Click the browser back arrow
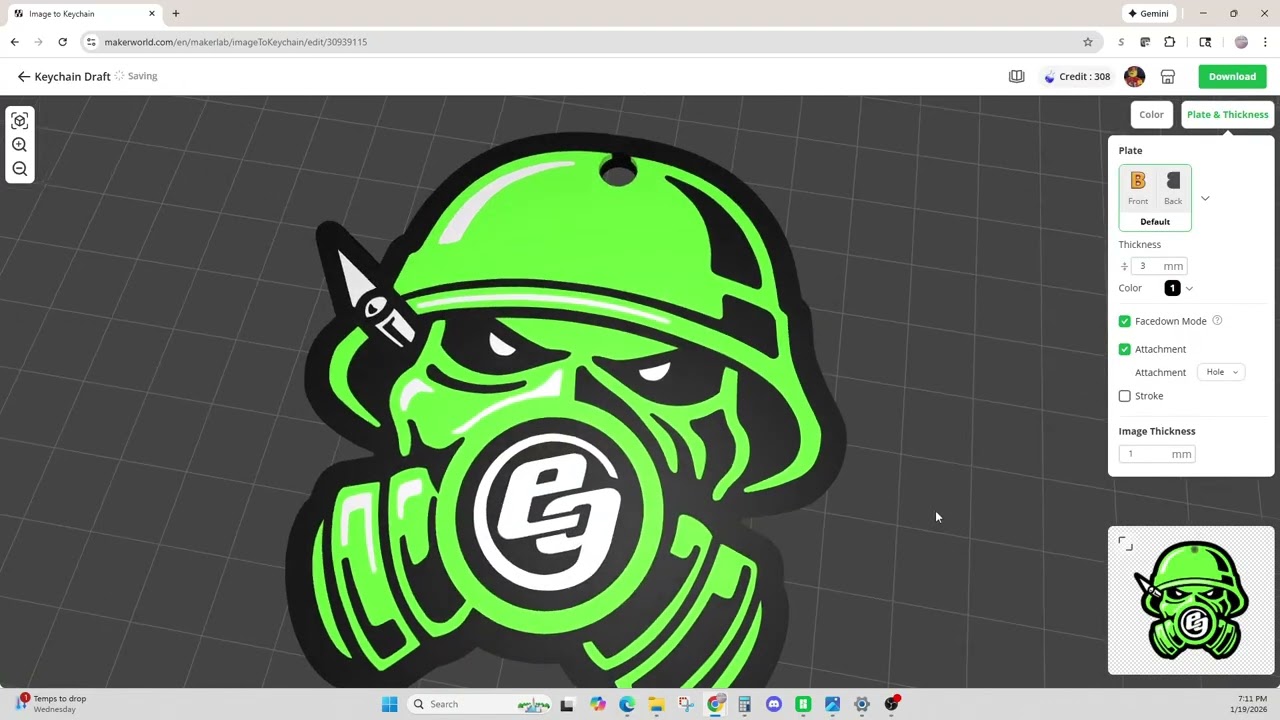Image resolution: width=1280 pixels, height=720 pixels. [14, 42]
